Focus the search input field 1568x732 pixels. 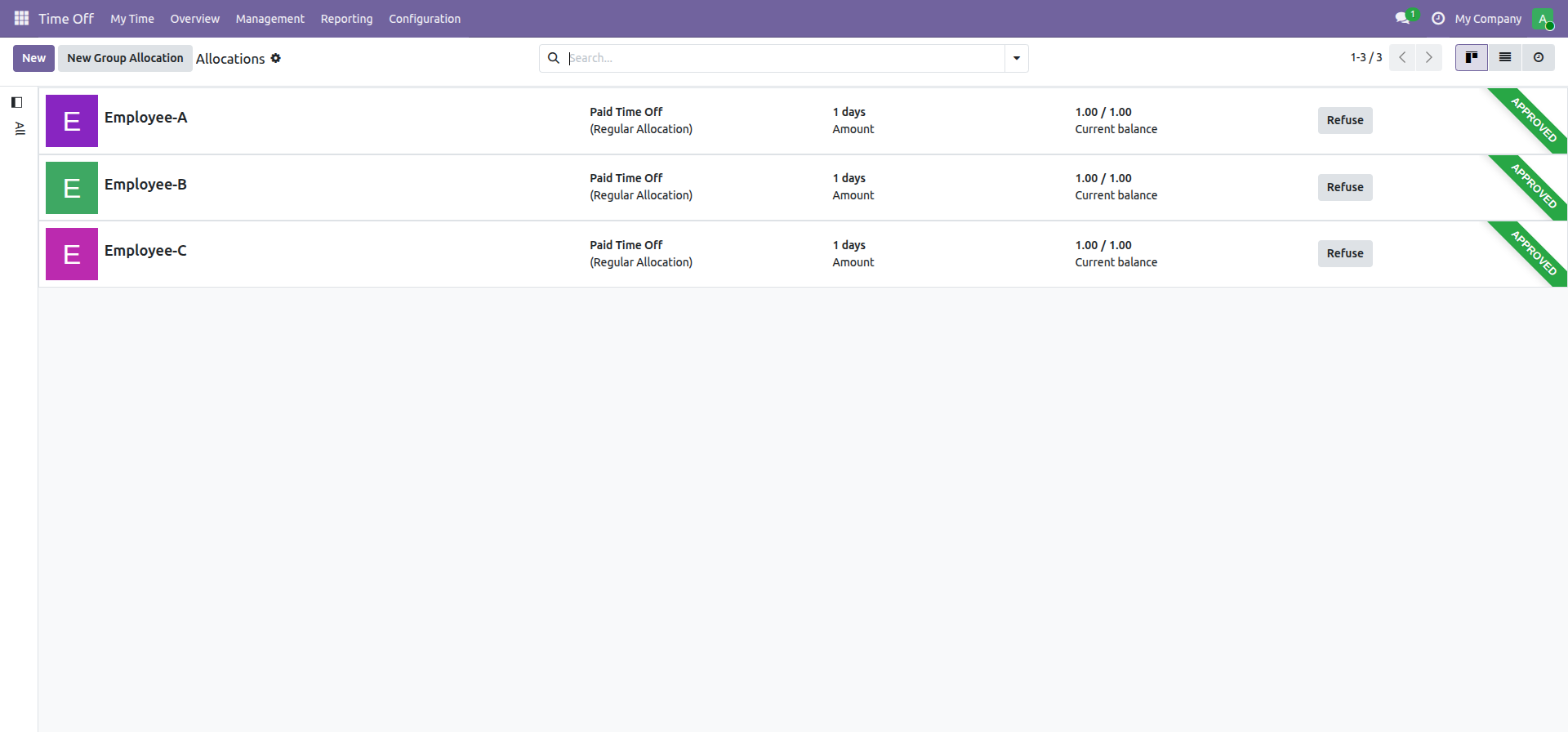tap(784, 58)
